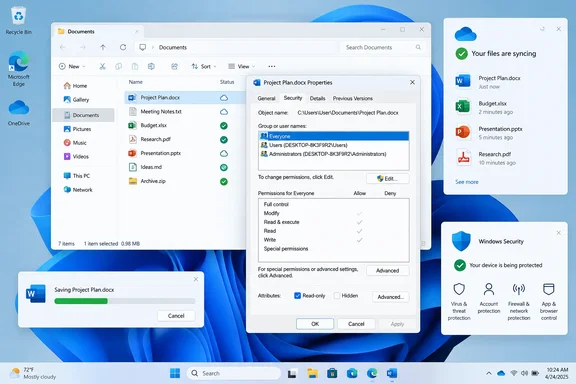Open the Windows Start button
Image resolution: width=576 pixels, height=384 pixels.
click(175, 373)
